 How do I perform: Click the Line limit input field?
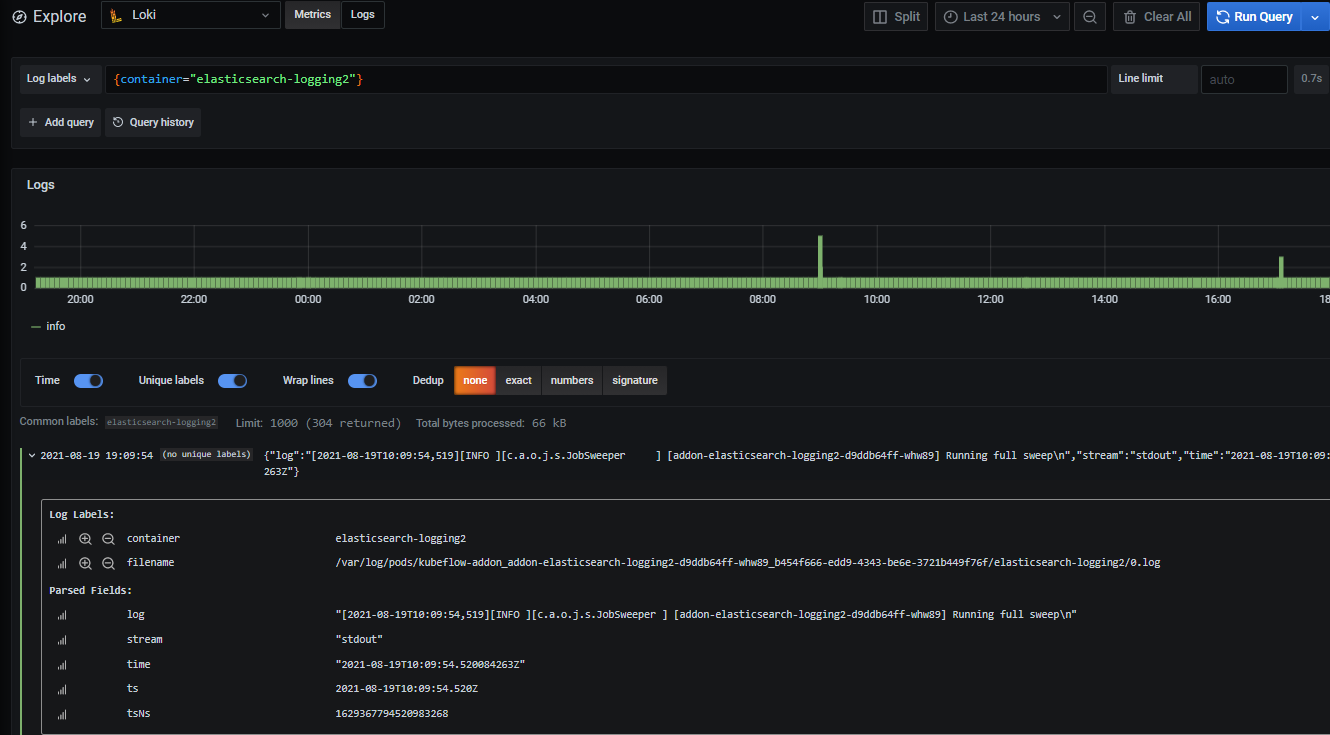click(x=1243, y=79)
